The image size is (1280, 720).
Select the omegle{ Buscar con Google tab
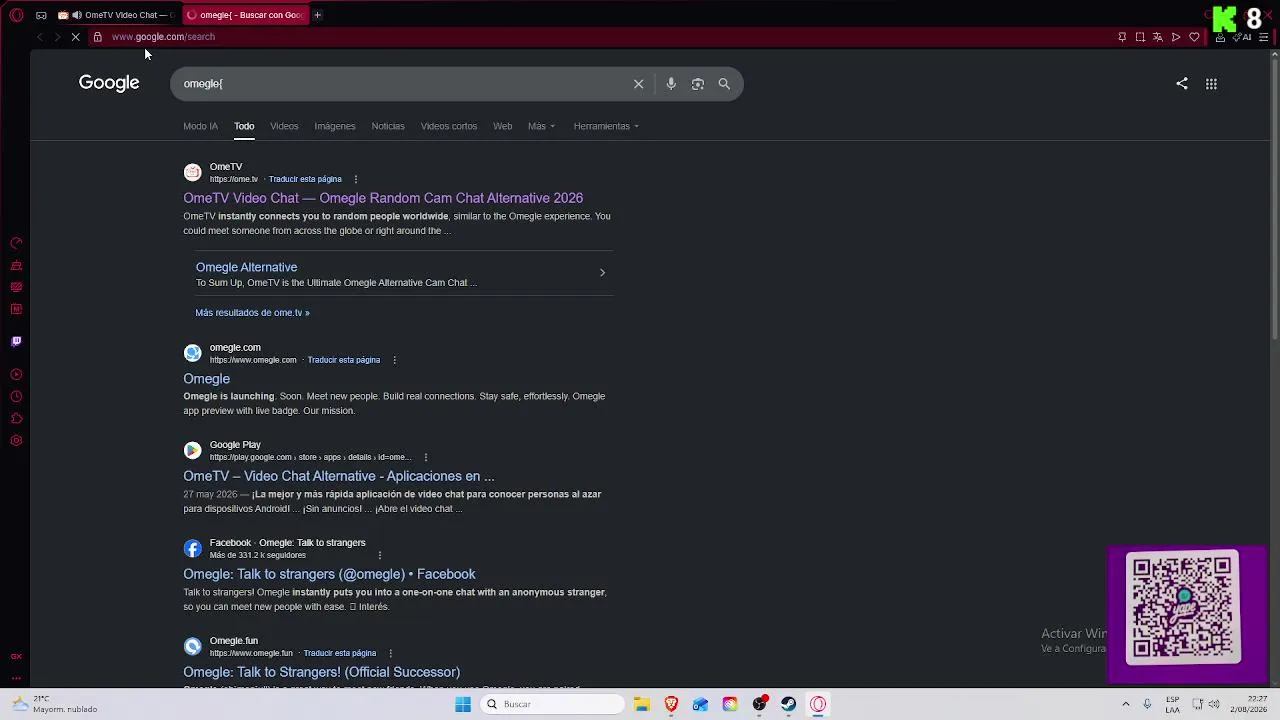pyautogui.click(x=245, y=15)
